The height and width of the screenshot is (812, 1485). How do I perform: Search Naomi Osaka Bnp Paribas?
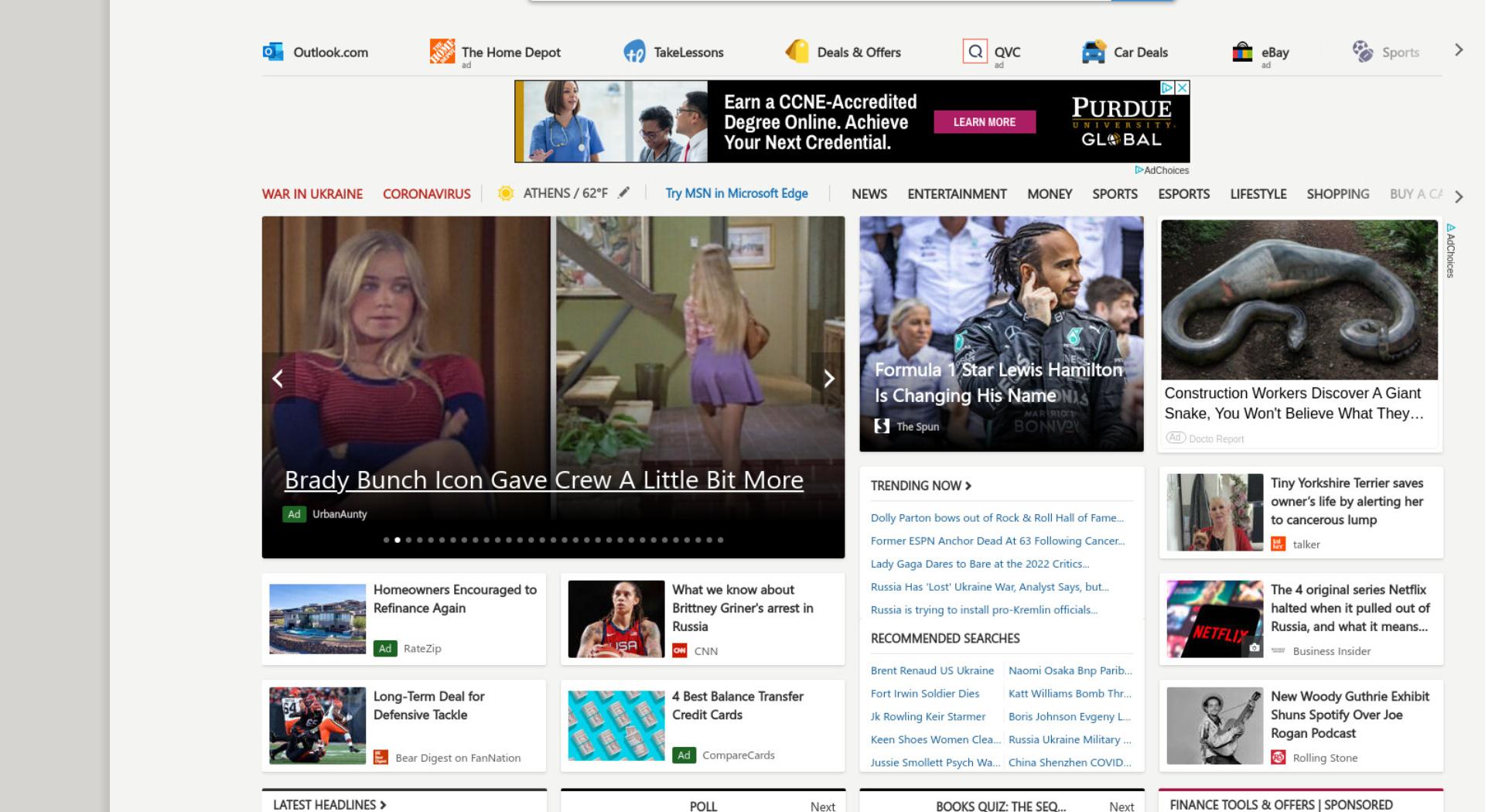1070,670
